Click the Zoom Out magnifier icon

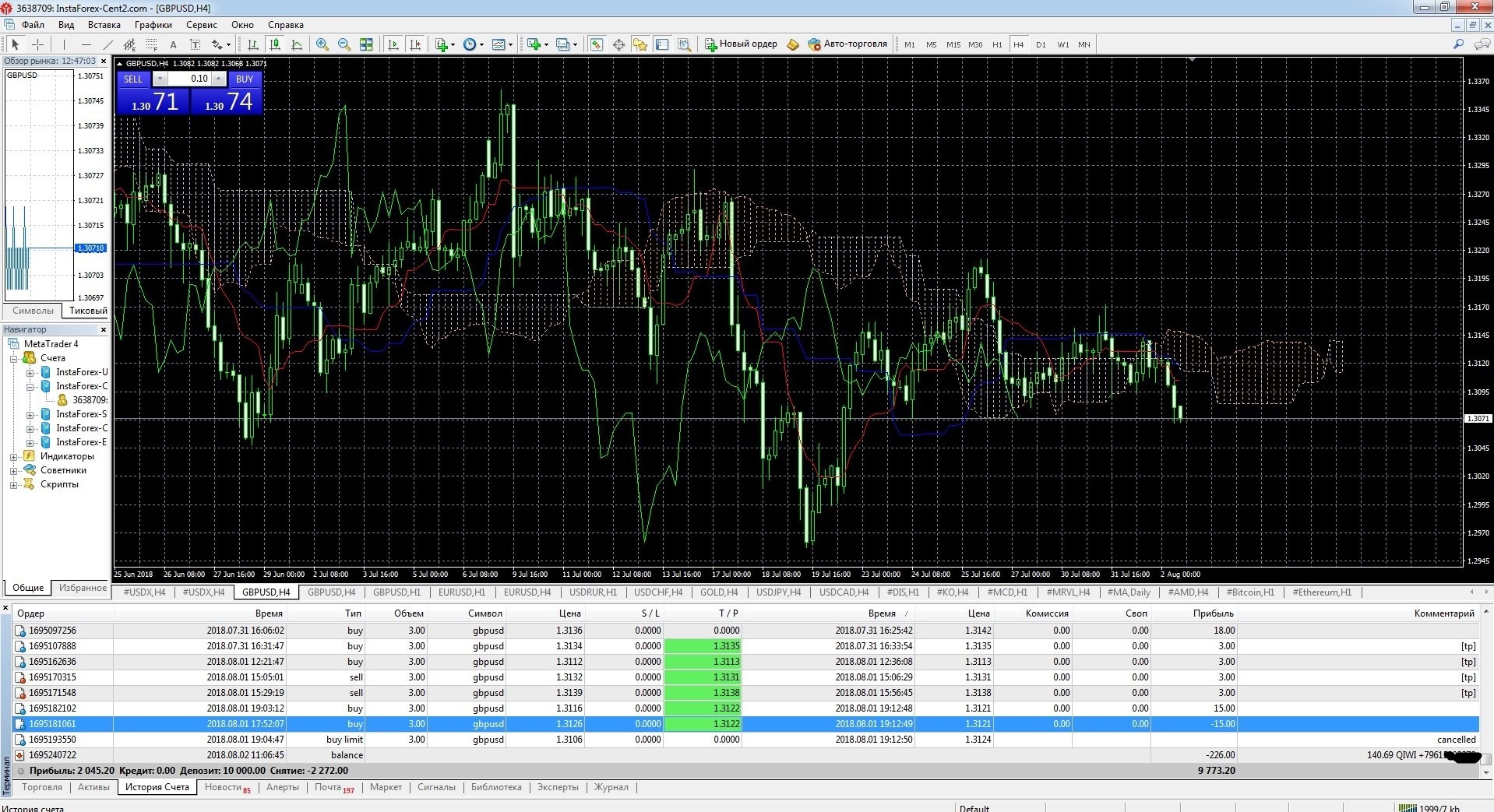point(344,44)
